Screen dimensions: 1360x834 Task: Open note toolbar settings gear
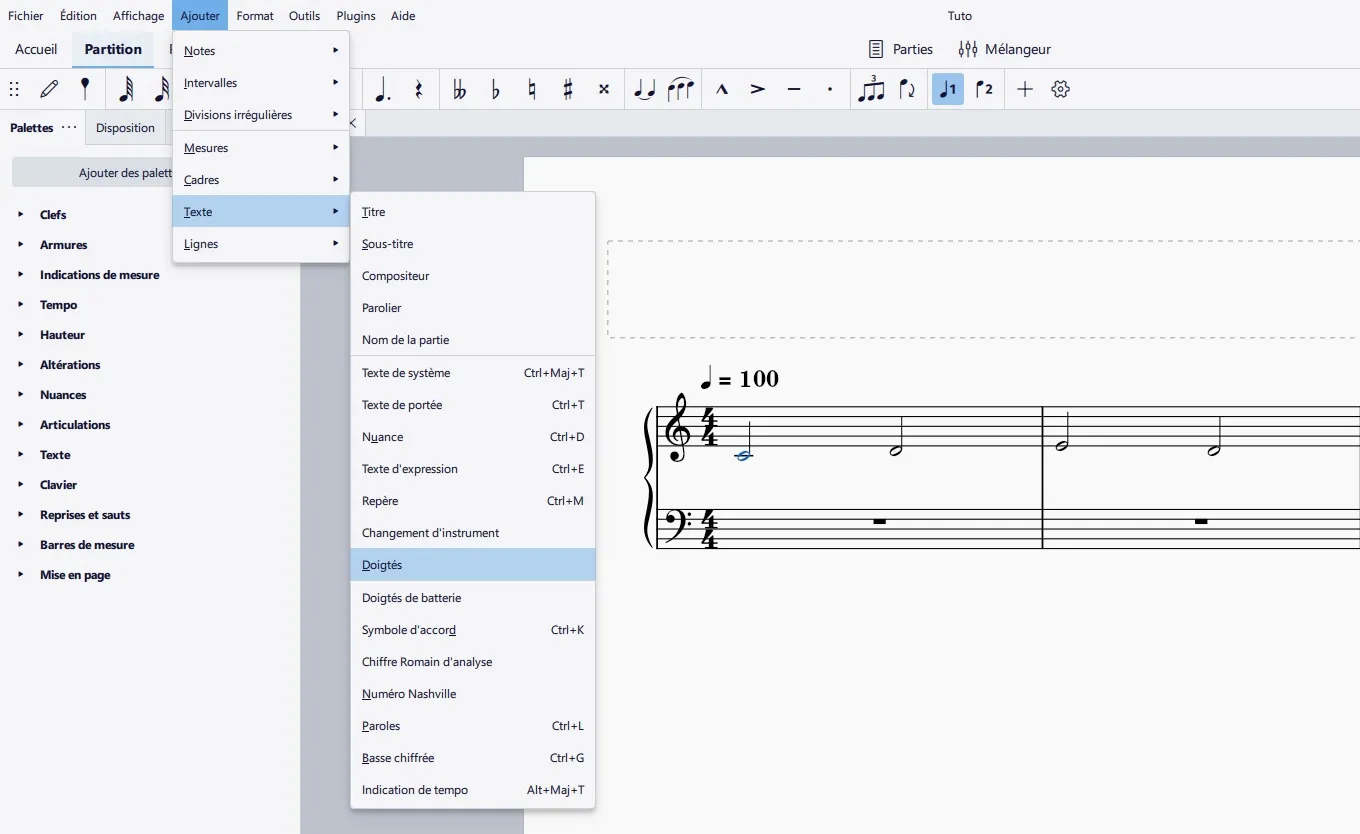1061,90
